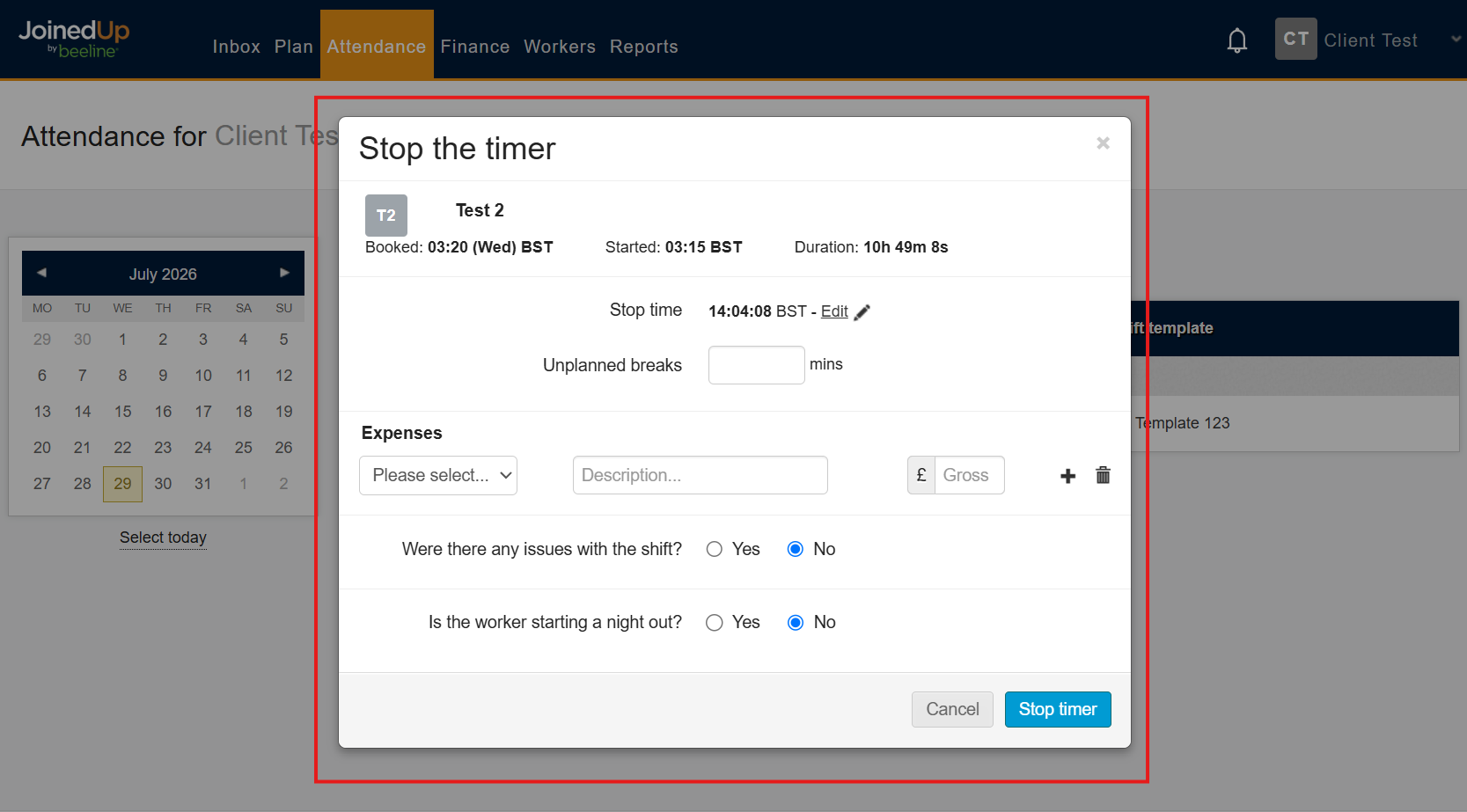Click the T2 worker avatar
This screenshot has height=812, width=1467.
[x=386, y=216]
